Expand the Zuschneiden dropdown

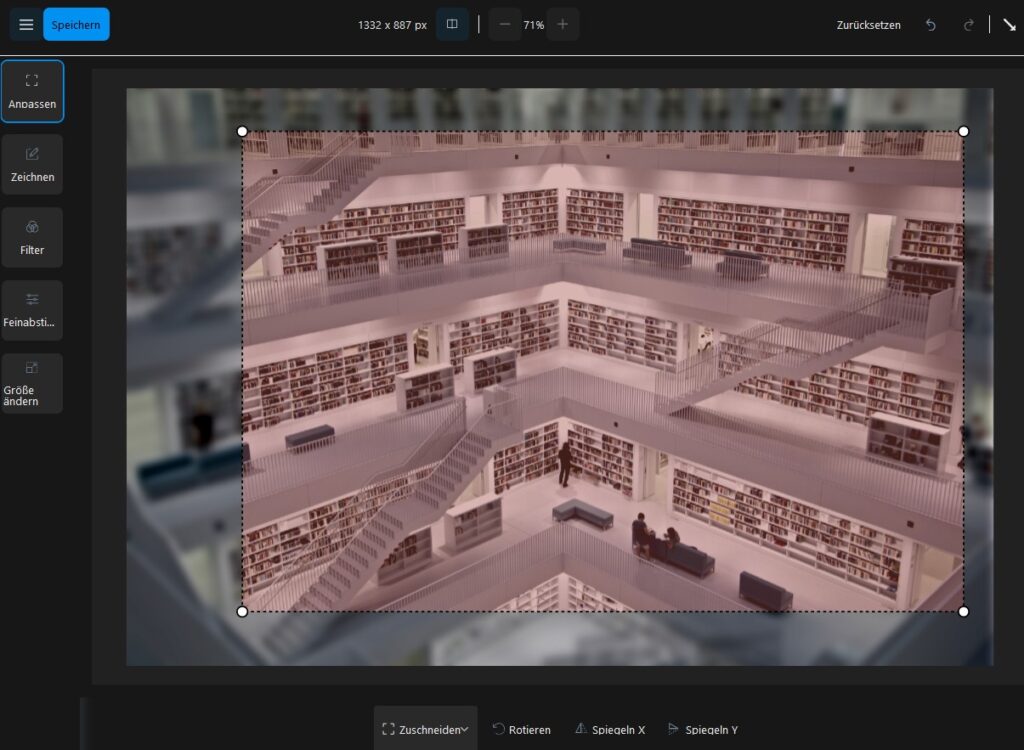(x=425, y=729)
